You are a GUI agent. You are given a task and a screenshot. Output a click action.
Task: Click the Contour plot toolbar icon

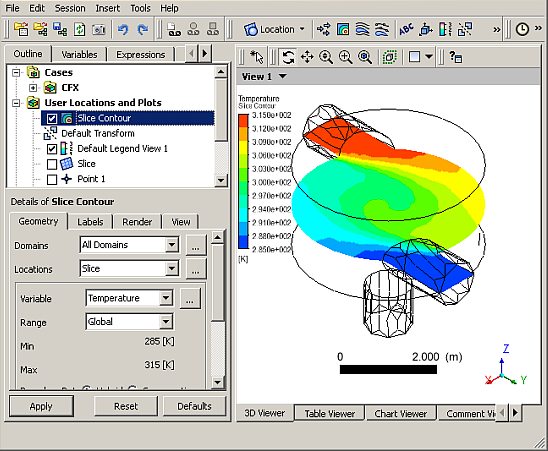pyautogui.click(x=343, y=29)
